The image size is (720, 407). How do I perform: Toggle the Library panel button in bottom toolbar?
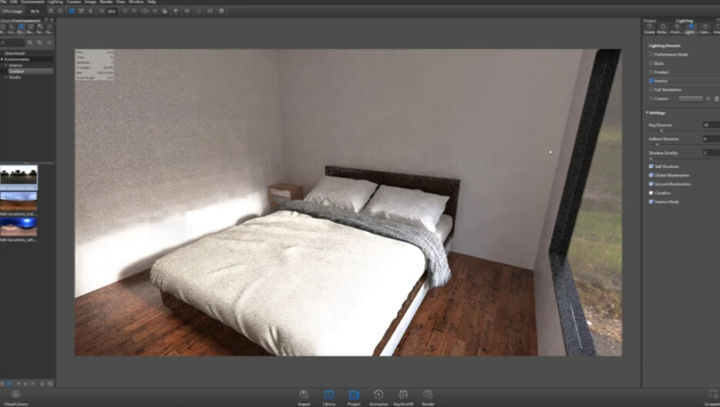point(329,397)
